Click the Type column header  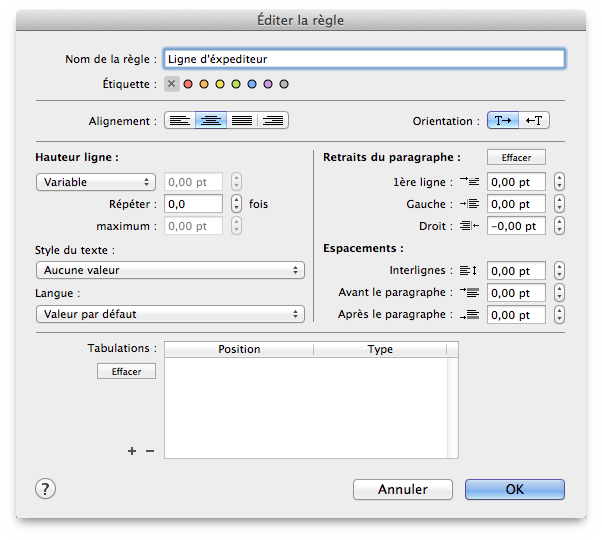click(380, 349)
